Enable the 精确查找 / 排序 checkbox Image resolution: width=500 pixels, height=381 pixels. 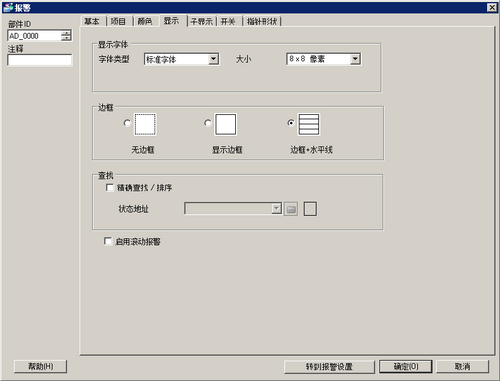[110, 188]
